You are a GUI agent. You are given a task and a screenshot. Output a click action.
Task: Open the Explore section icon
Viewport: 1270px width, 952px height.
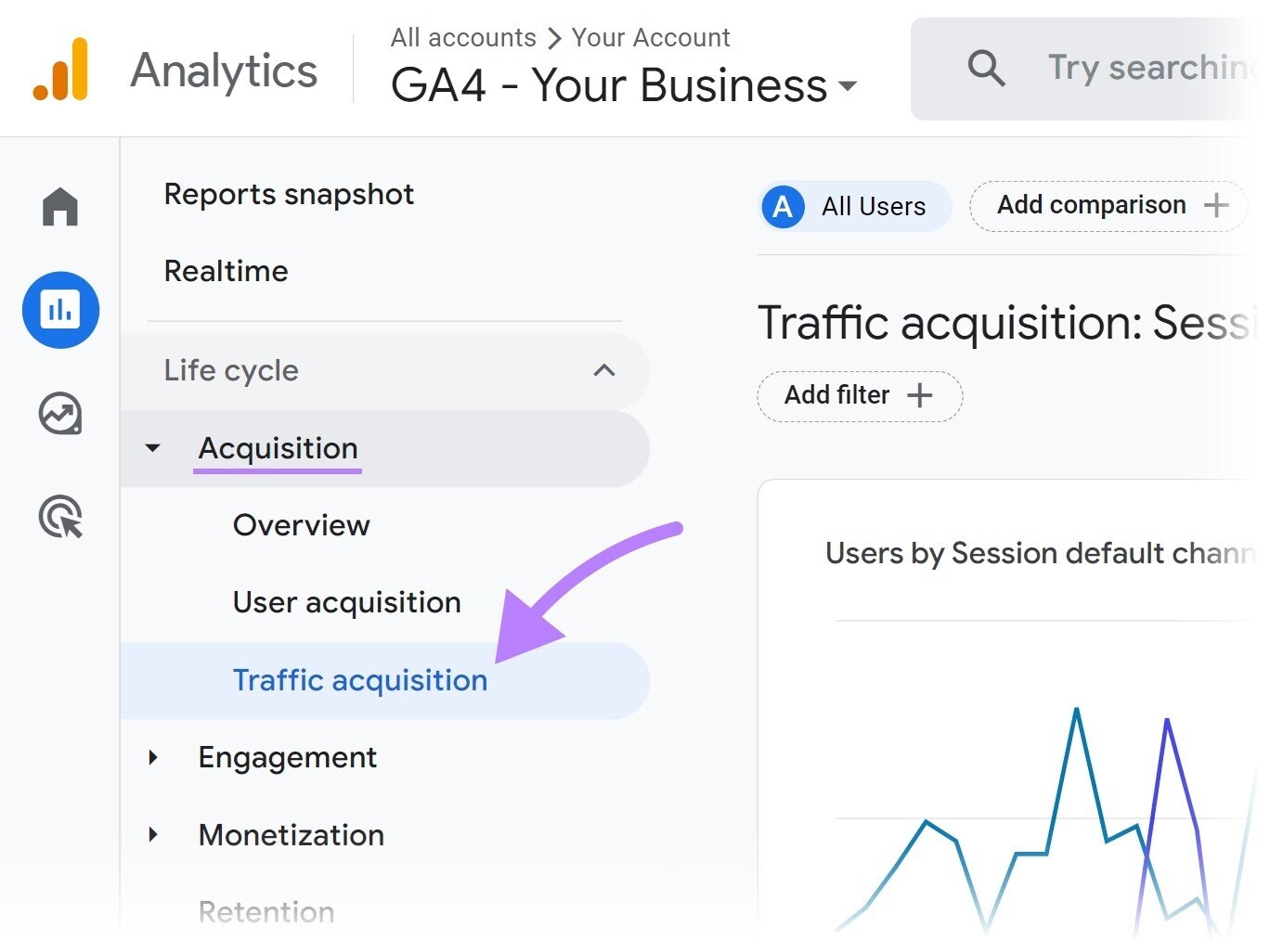(x=59, y=415)
